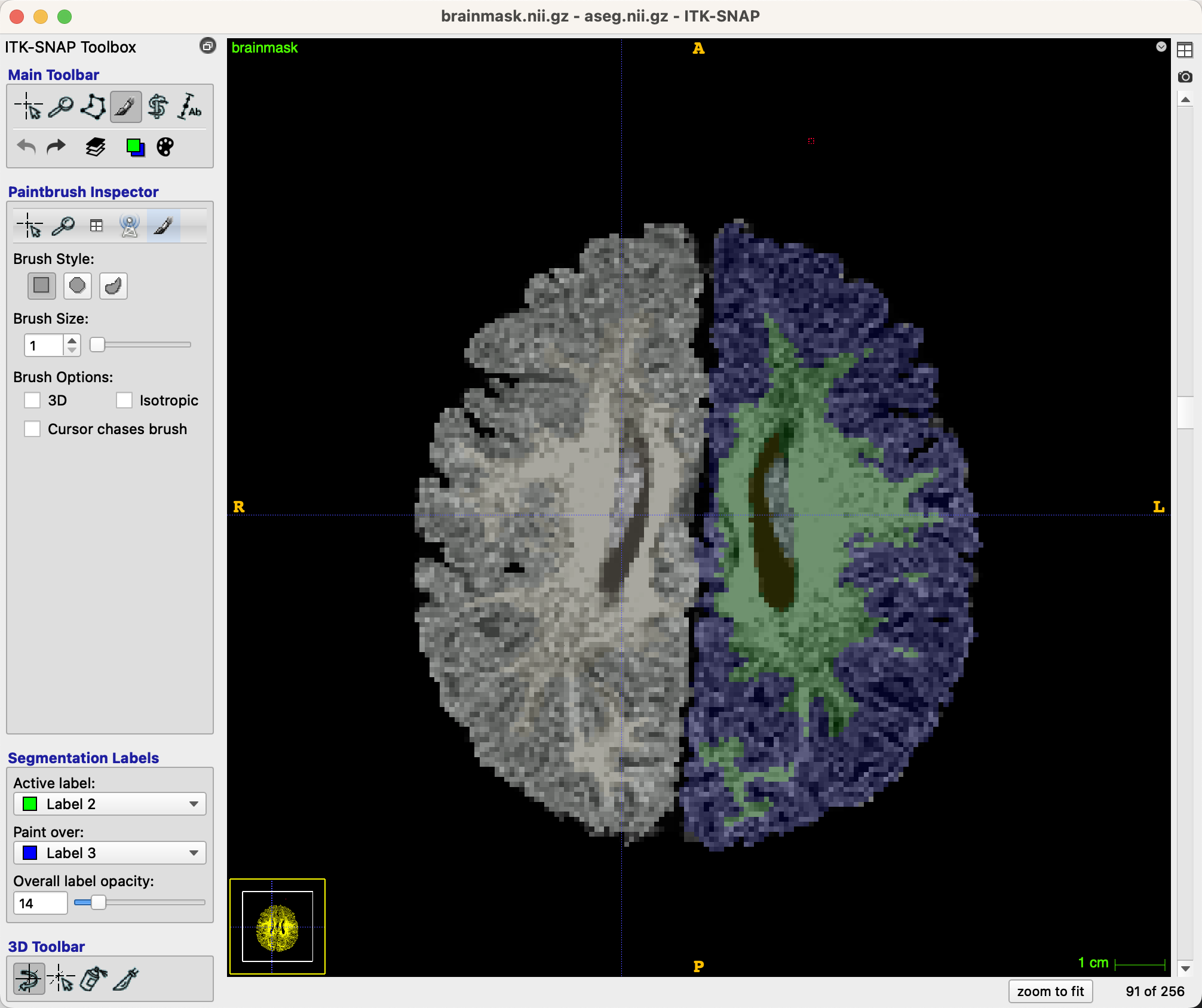Image resolution: width=1202 pixels, height=1008 pixels.
Task: Undock the ITK-SNAP Toolbox panel
Action: 207,46
